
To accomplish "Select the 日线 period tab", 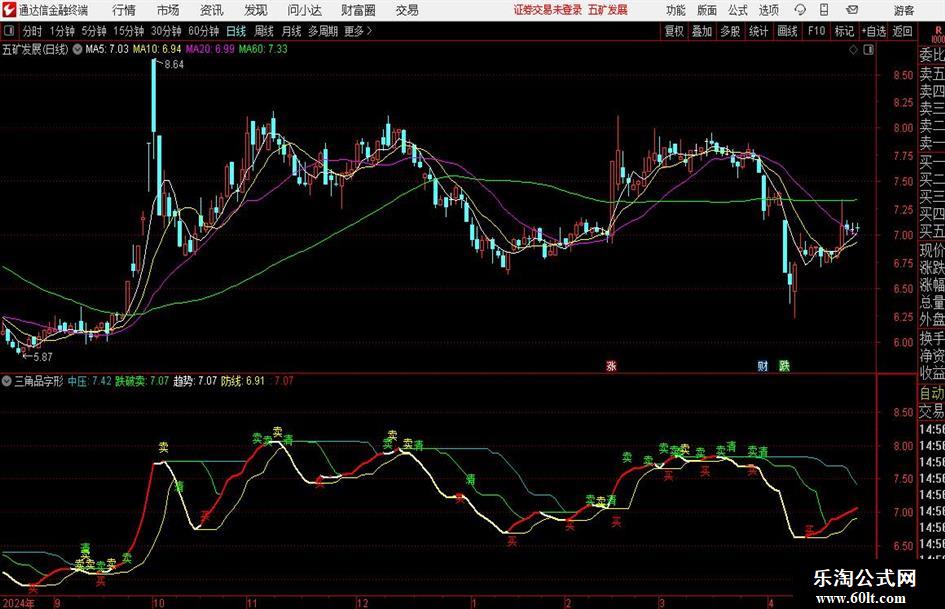I will [x=236, y=31].
